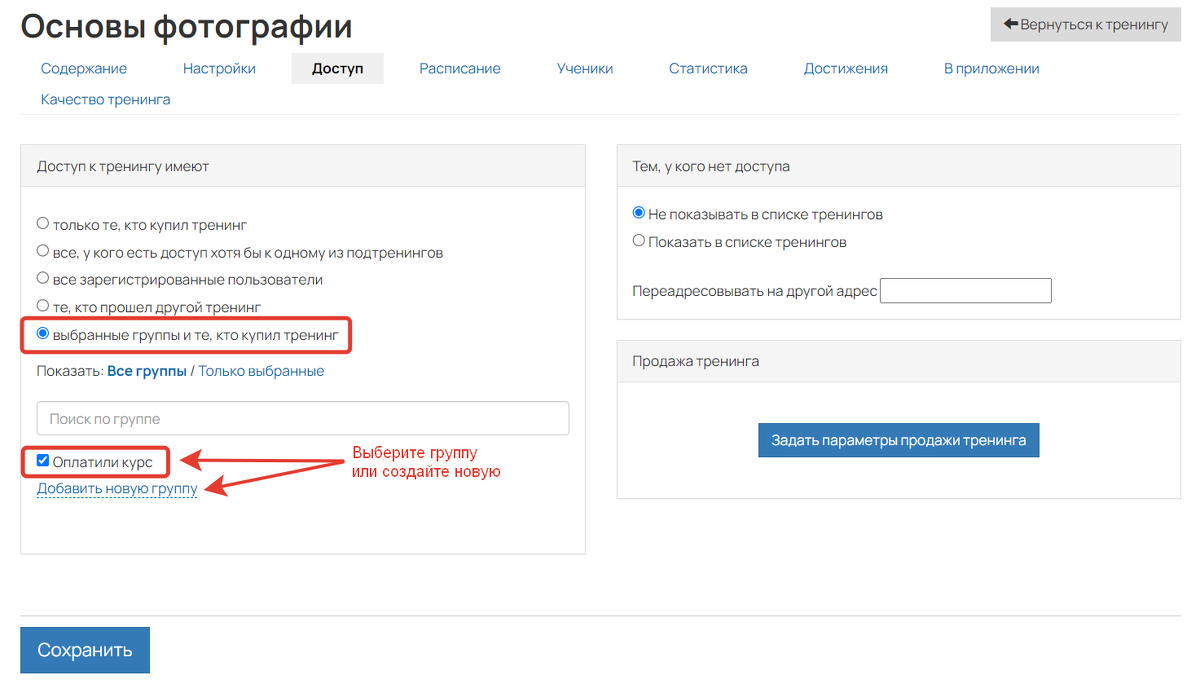Click the Сохранить button
1200x684 pixels.
point(85,650)
